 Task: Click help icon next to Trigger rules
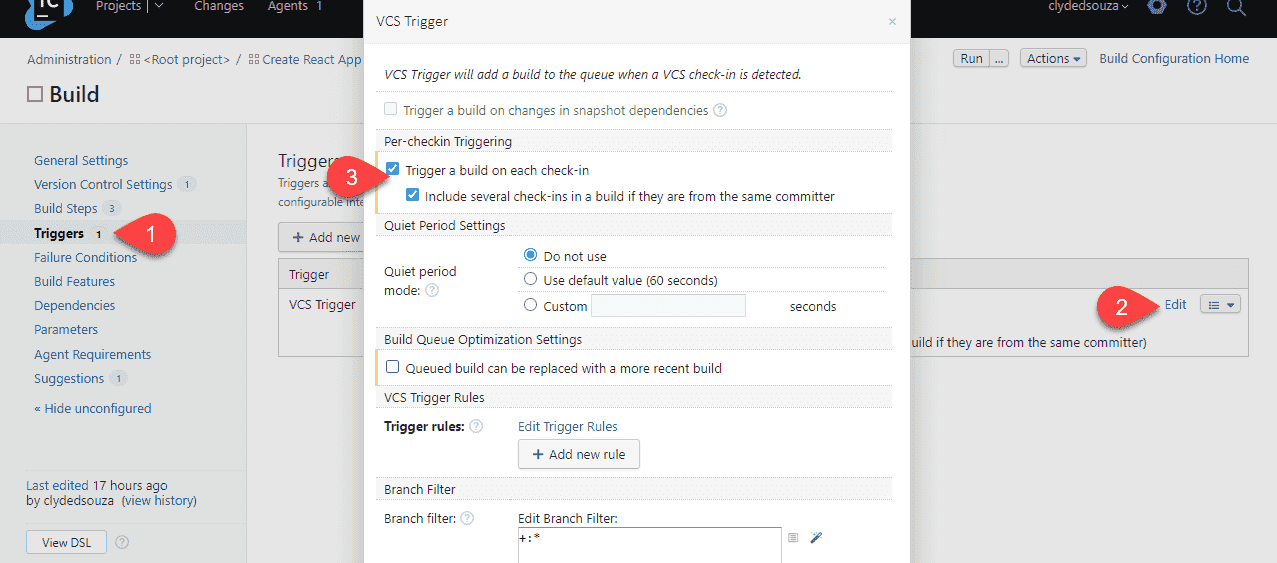[x=476, y=426]
